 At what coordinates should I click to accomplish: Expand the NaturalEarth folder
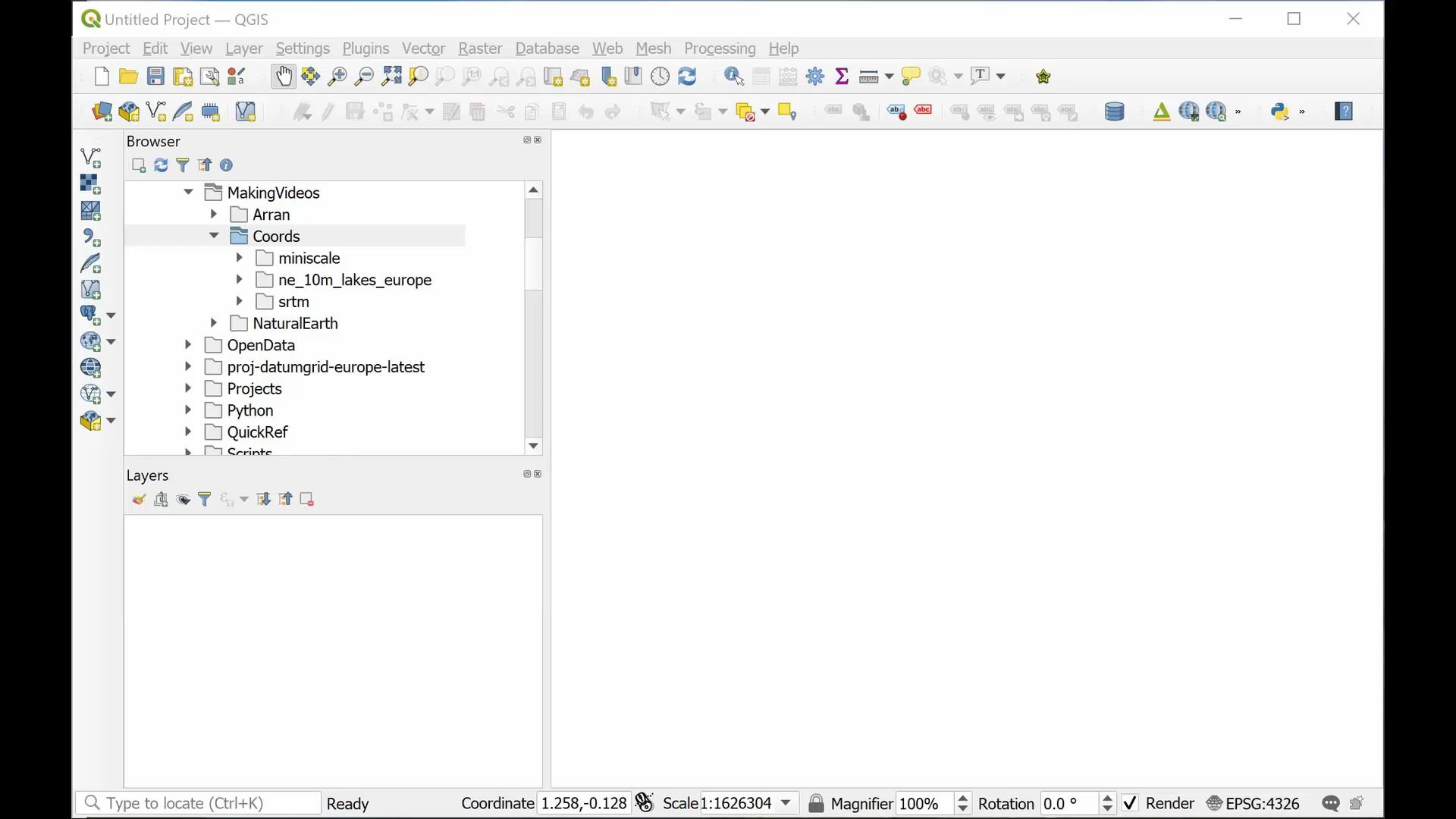[x=214, y=323]
